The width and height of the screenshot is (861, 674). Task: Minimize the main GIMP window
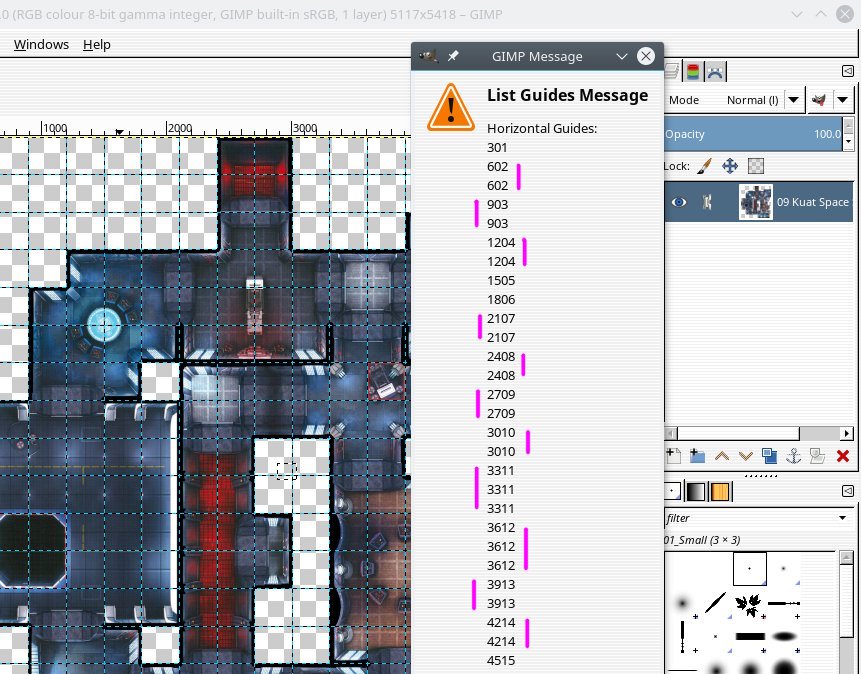click(x=797, y=14)
